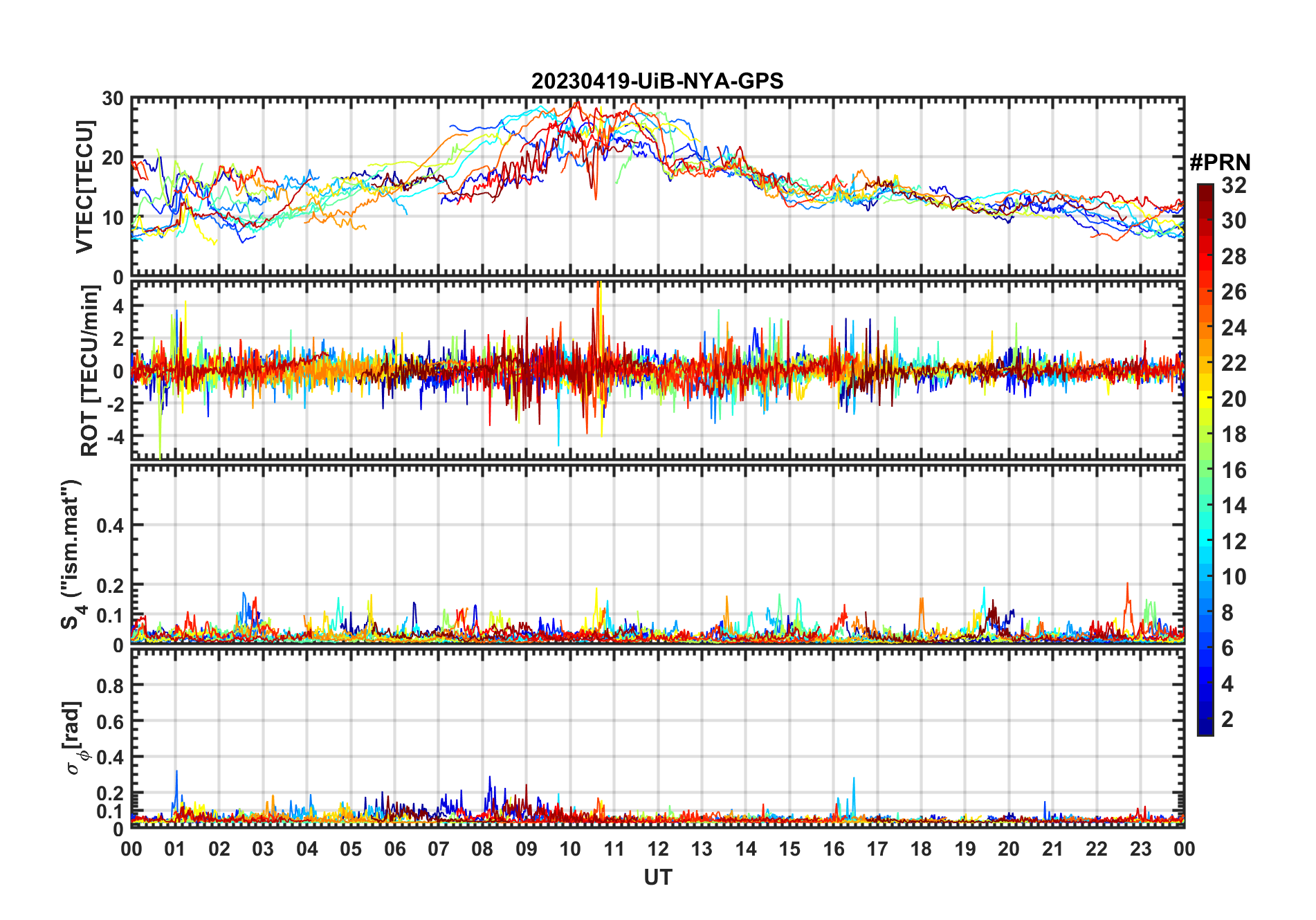Click the 11 hour tick on UT axis
This screenshot has width=1316, height=920.
tap(614, 849)
